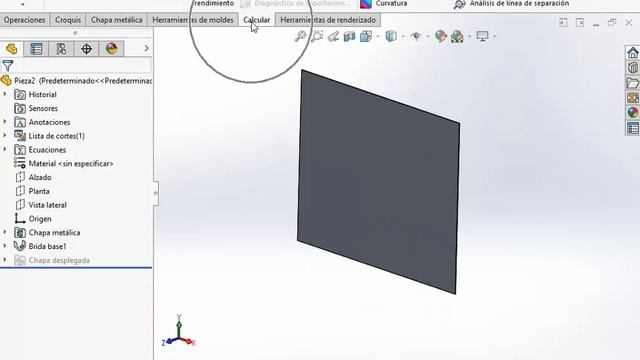
Task: Open the File Explorer folder task pane
Action: 633,83
